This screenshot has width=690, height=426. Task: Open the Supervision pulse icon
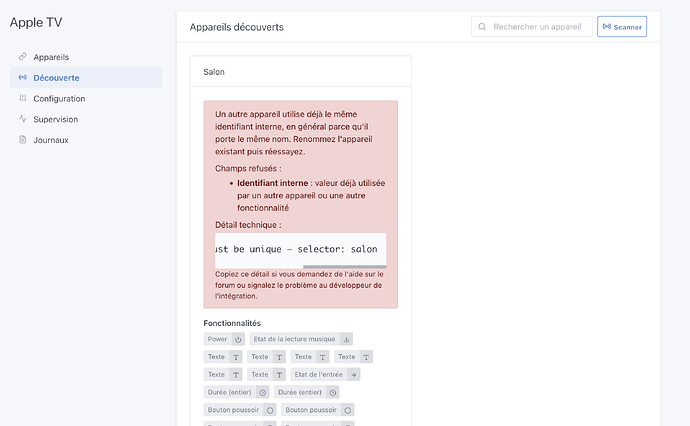pos(22,119)
